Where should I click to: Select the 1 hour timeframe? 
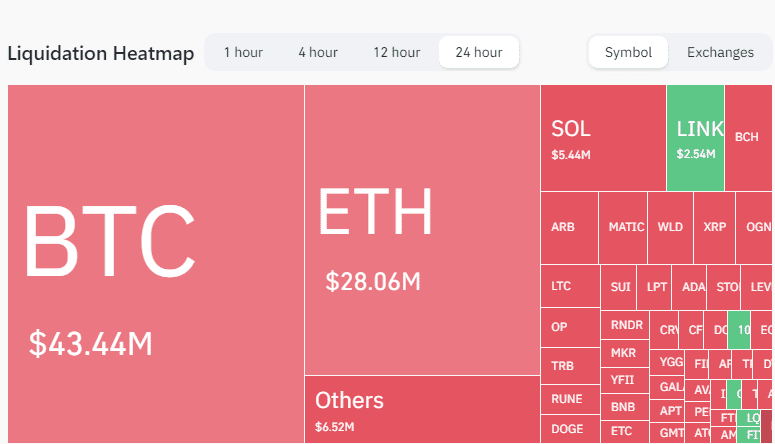[243, 52]
